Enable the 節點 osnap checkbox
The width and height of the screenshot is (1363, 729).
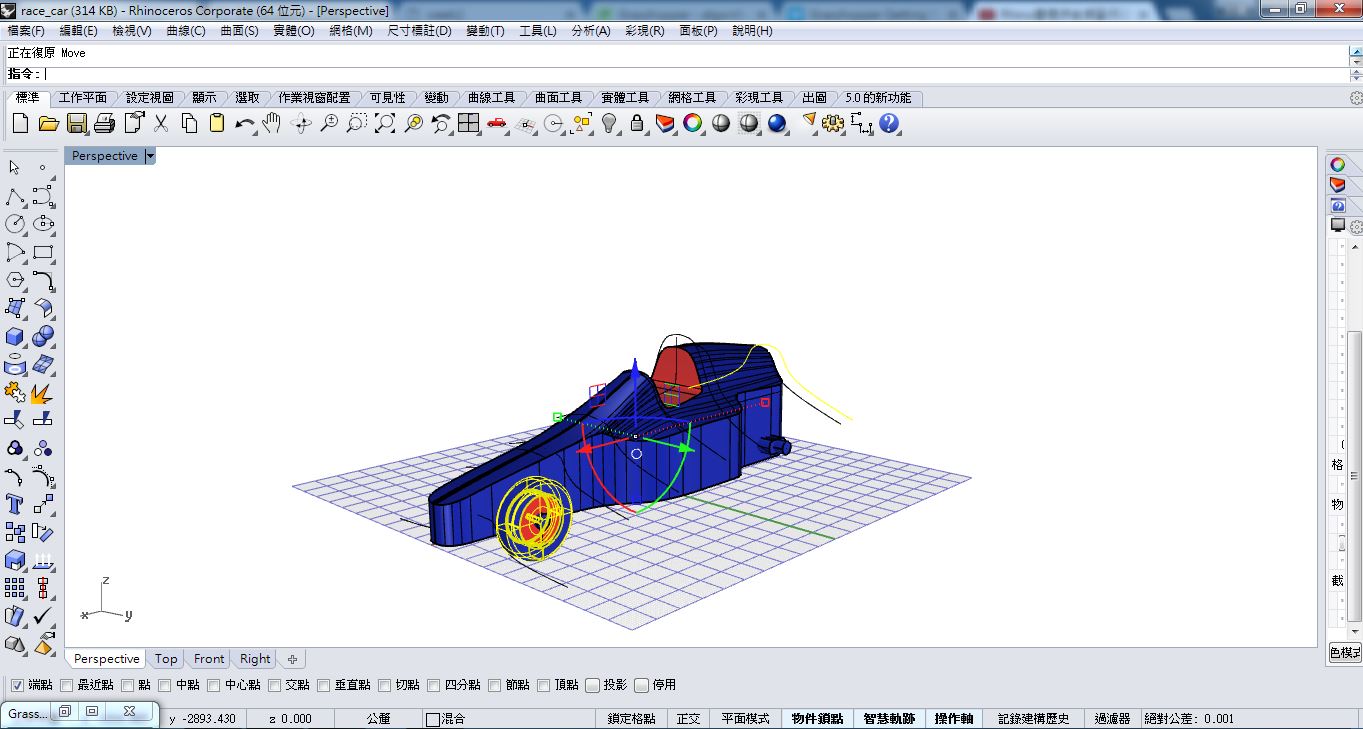pos(495,685)
